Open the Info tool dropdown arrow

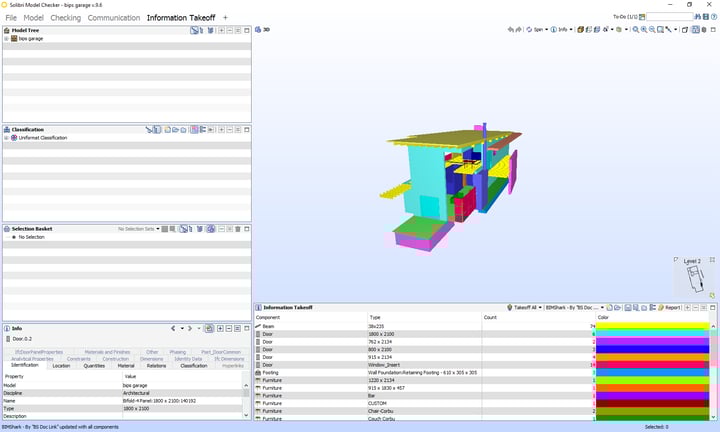(571, 29)
